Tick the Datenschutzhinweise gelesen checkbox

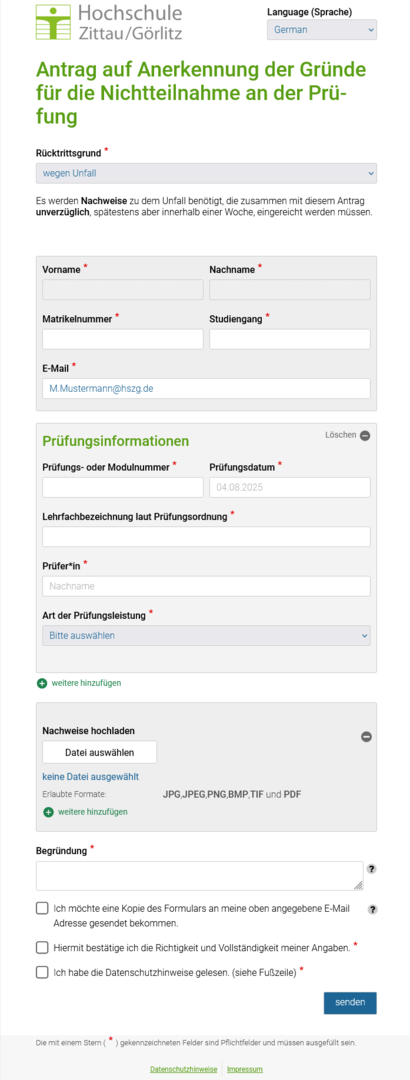coord(42,972)
